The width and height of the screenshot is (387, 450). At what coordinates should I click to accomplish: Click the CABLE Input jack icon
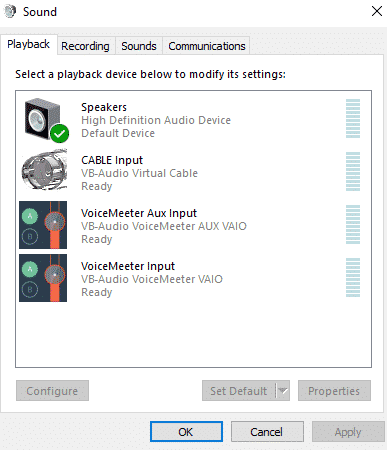pyautogui.click(x=44, y=171)
